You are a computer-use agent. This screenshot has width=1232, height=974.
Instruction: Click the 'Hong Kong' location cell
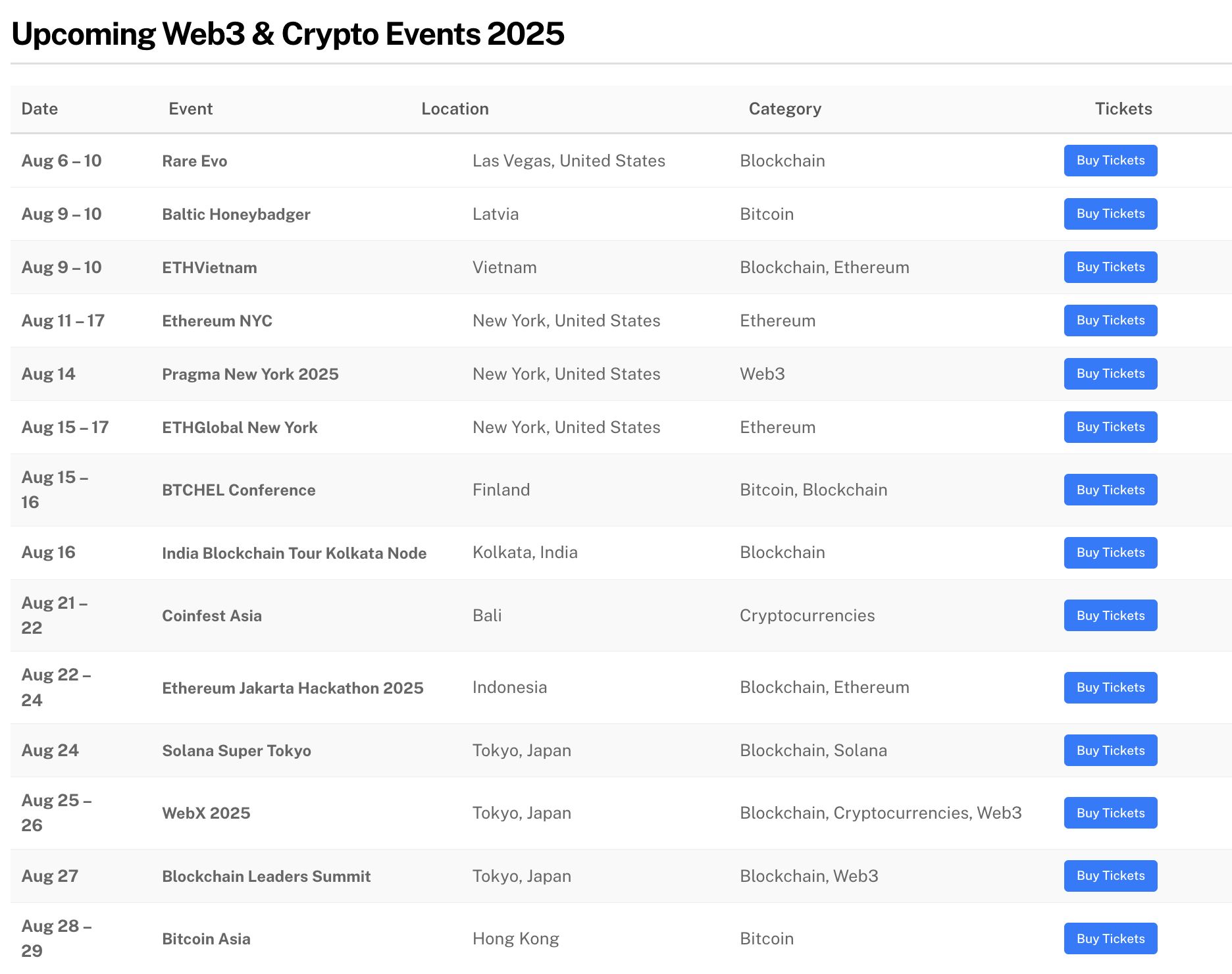(516, 939)
